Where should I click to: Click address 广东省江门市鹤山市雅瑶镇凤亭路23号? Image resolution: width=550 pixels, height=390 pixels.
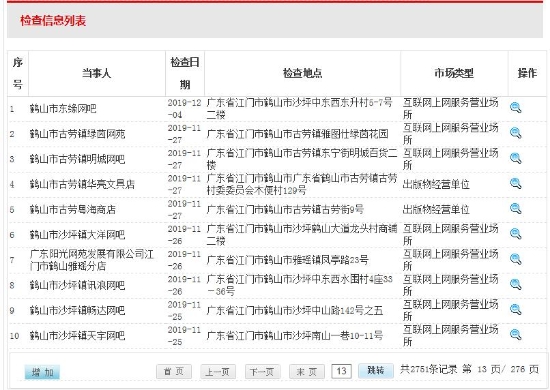click(288, 260)
